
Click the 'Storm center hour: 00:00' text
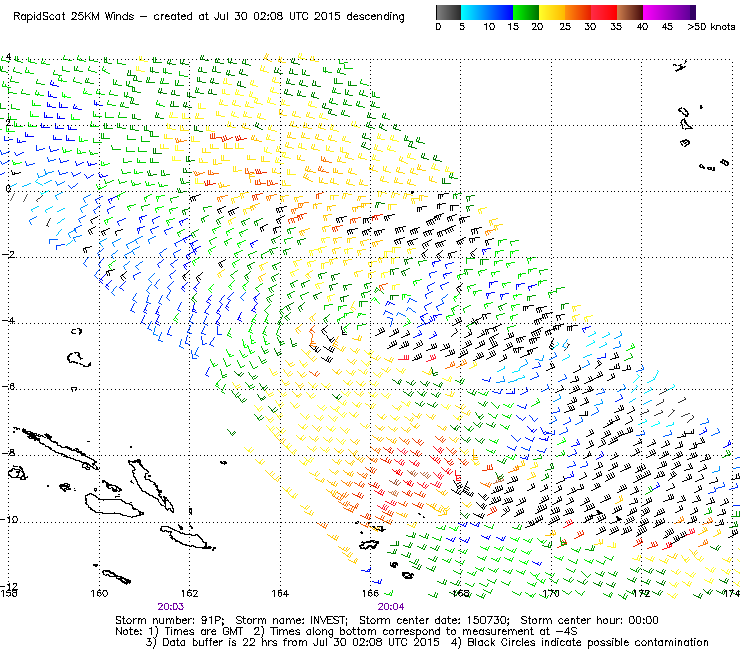(x=589, y=620)
